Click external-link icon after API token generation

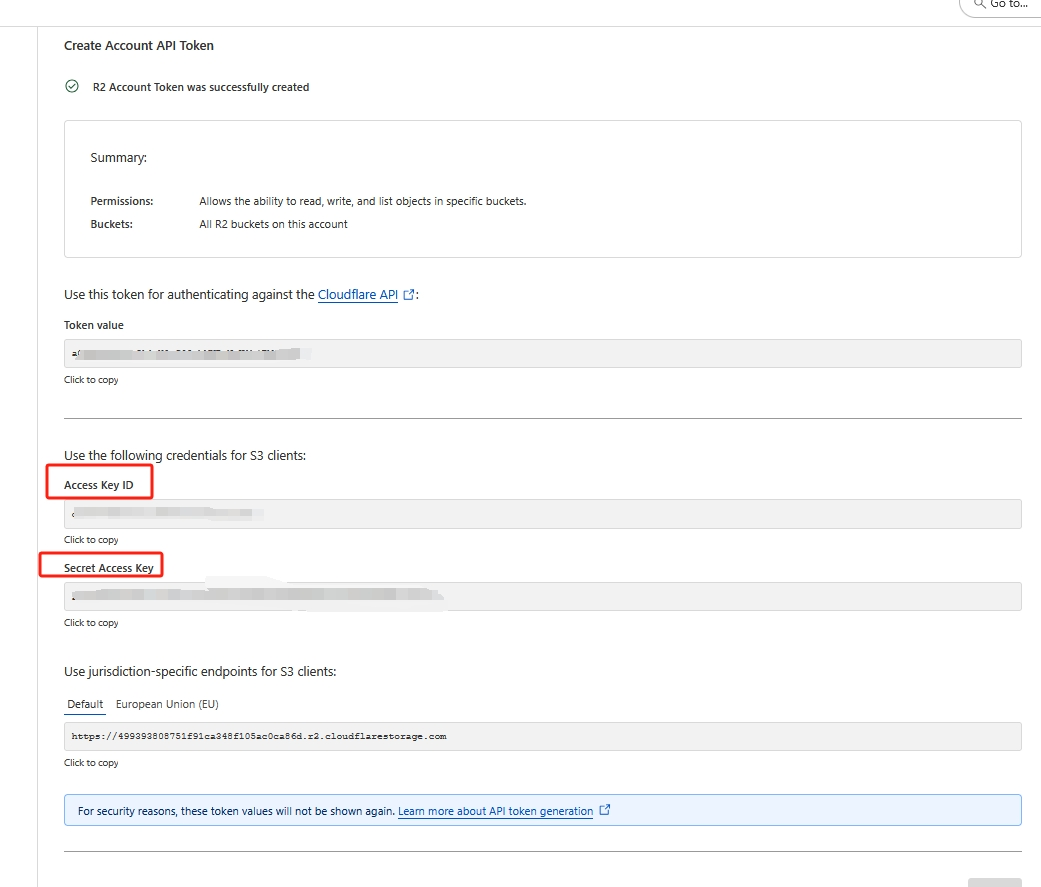coord(604,810)
